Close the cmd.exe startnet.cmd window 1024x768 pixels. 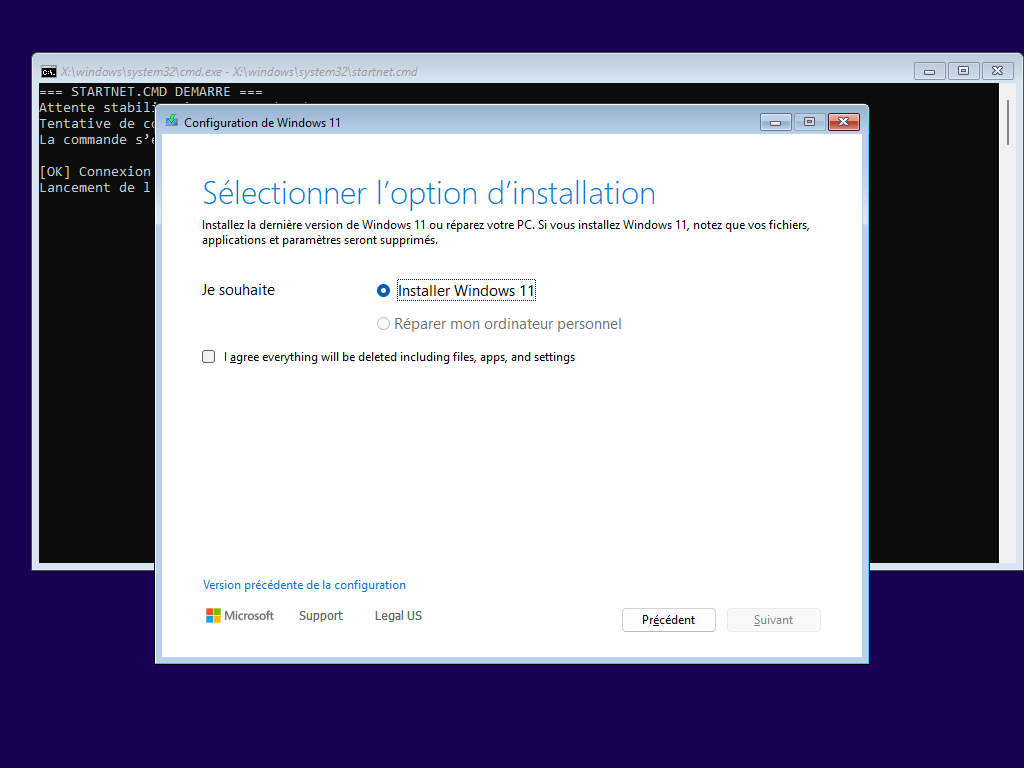click(997, 71)
